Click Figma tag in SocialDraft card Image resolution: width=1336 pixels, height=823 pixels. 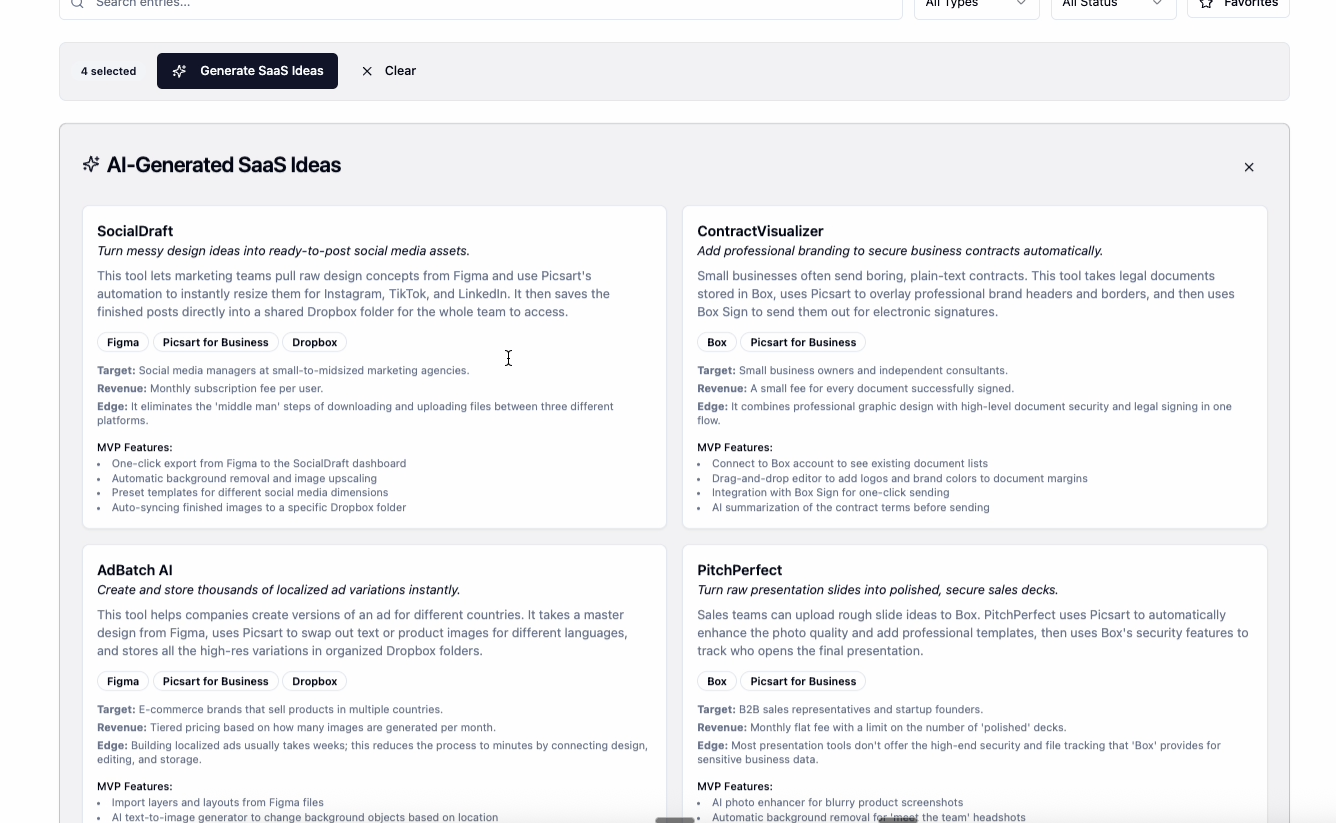point(123,342)
